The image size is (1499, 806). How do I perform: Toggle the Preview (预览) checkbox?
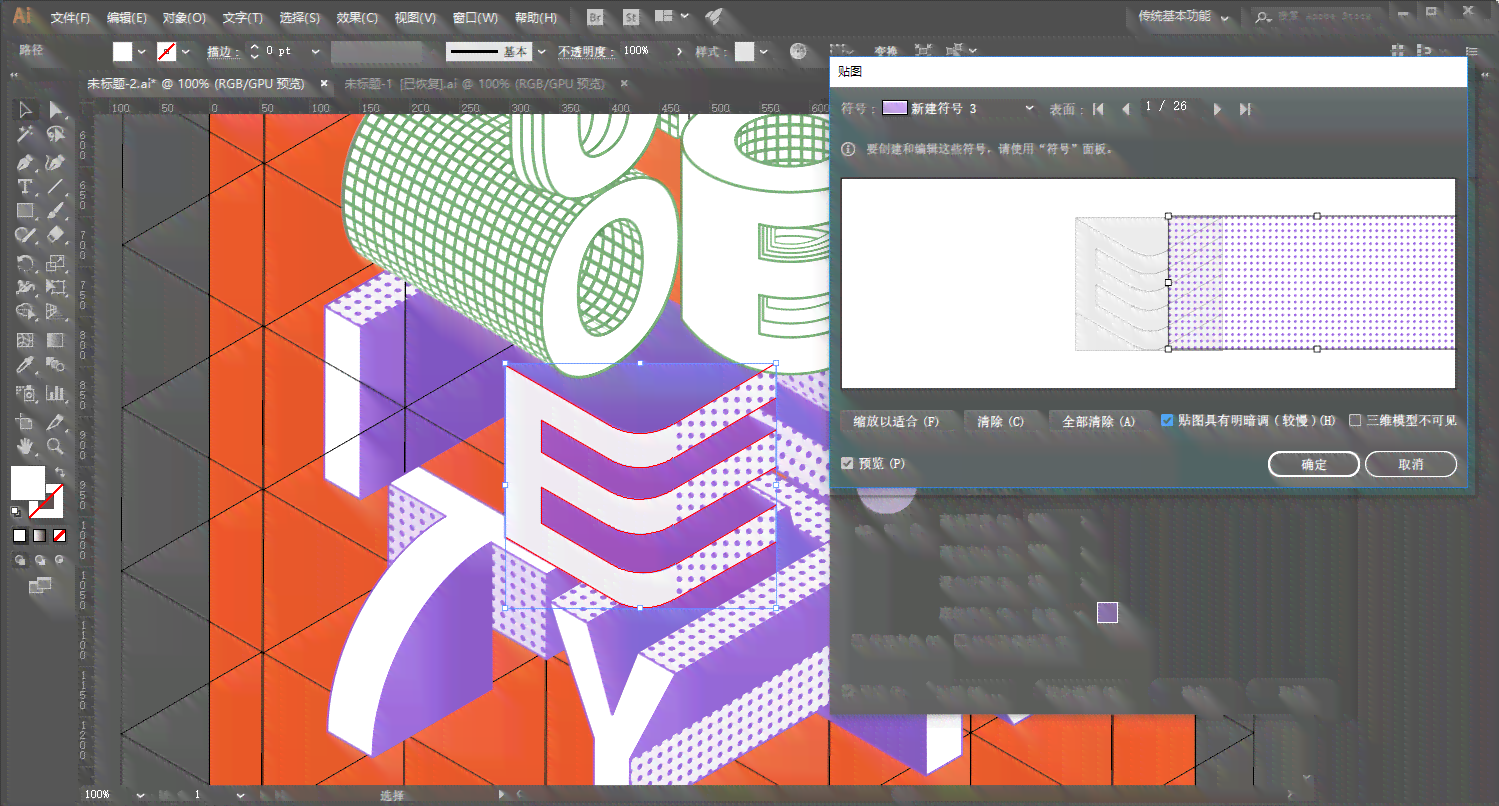848,464
